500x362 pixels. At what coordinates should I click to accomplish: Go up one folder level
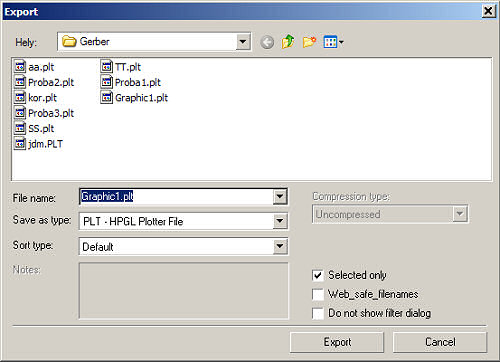(x=288, y=42)
